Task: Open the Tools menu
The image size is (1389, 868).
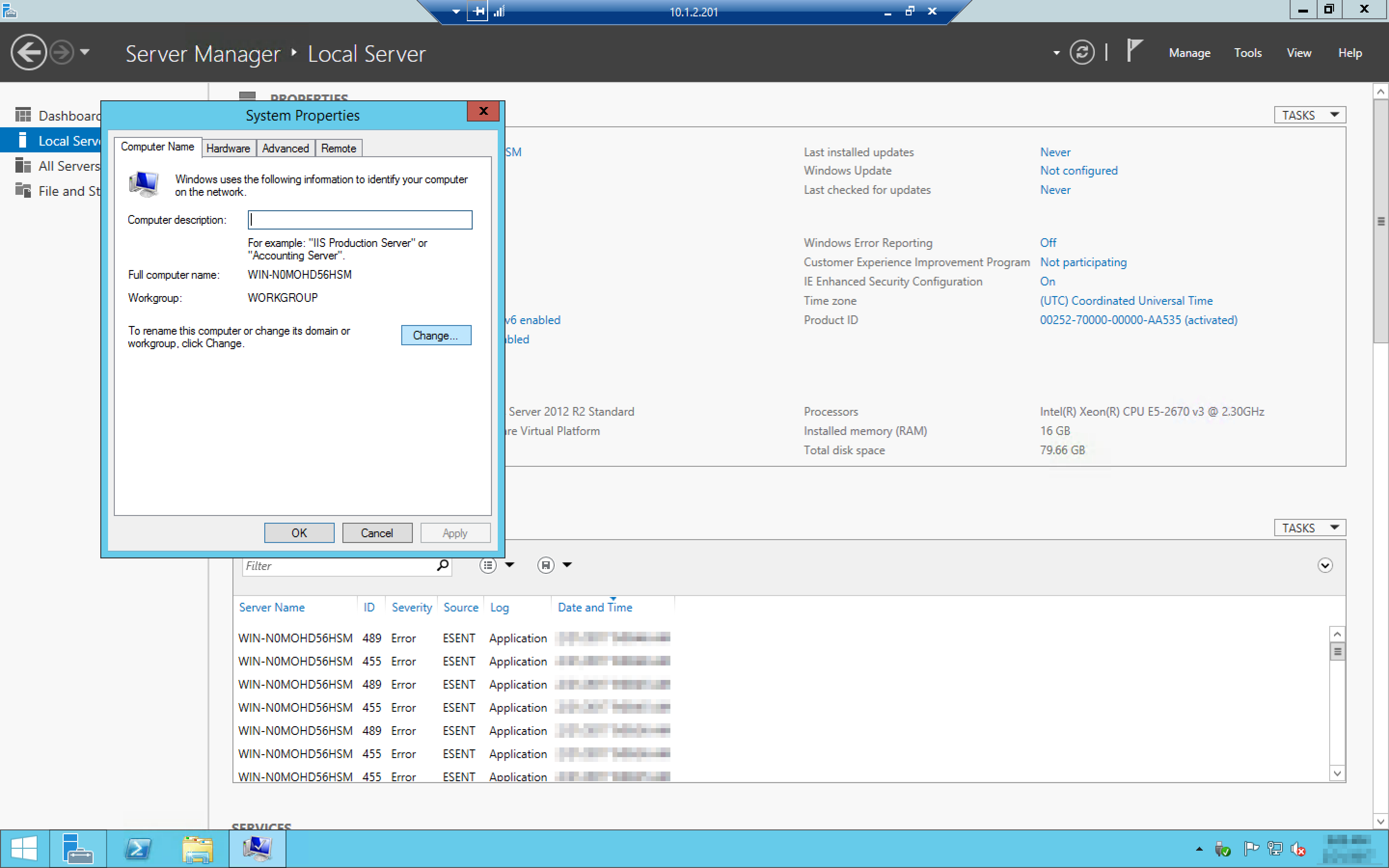Action: pyautogui.click(x=1247, y=53)
